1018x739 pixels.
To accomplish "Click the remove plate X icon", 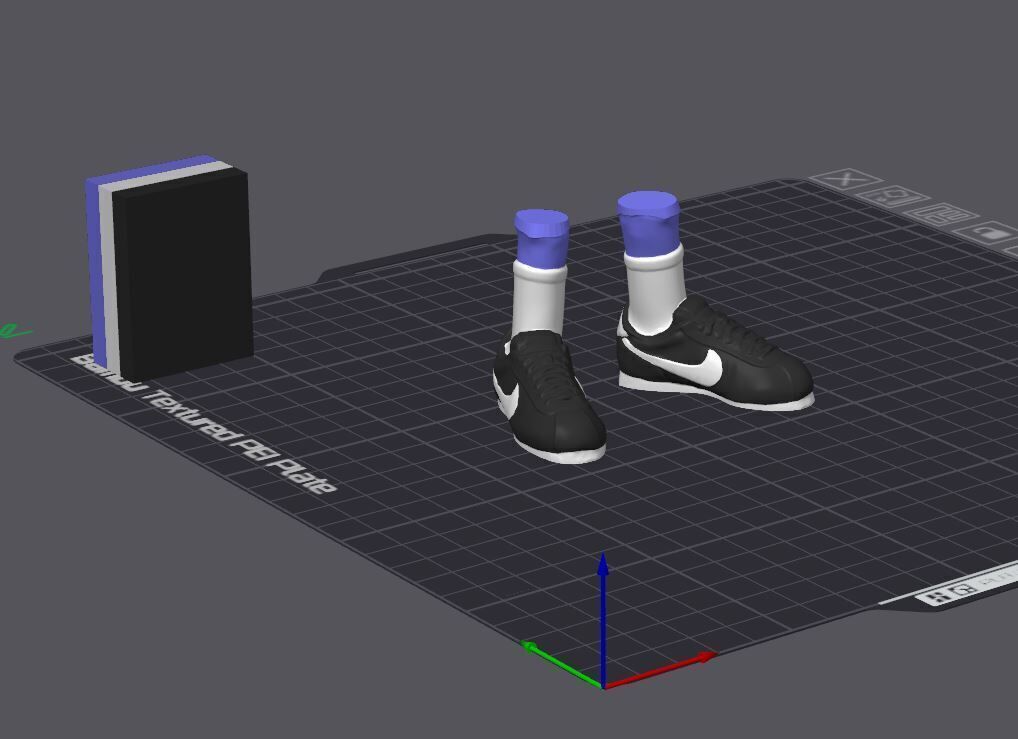I will pos(845,179).
